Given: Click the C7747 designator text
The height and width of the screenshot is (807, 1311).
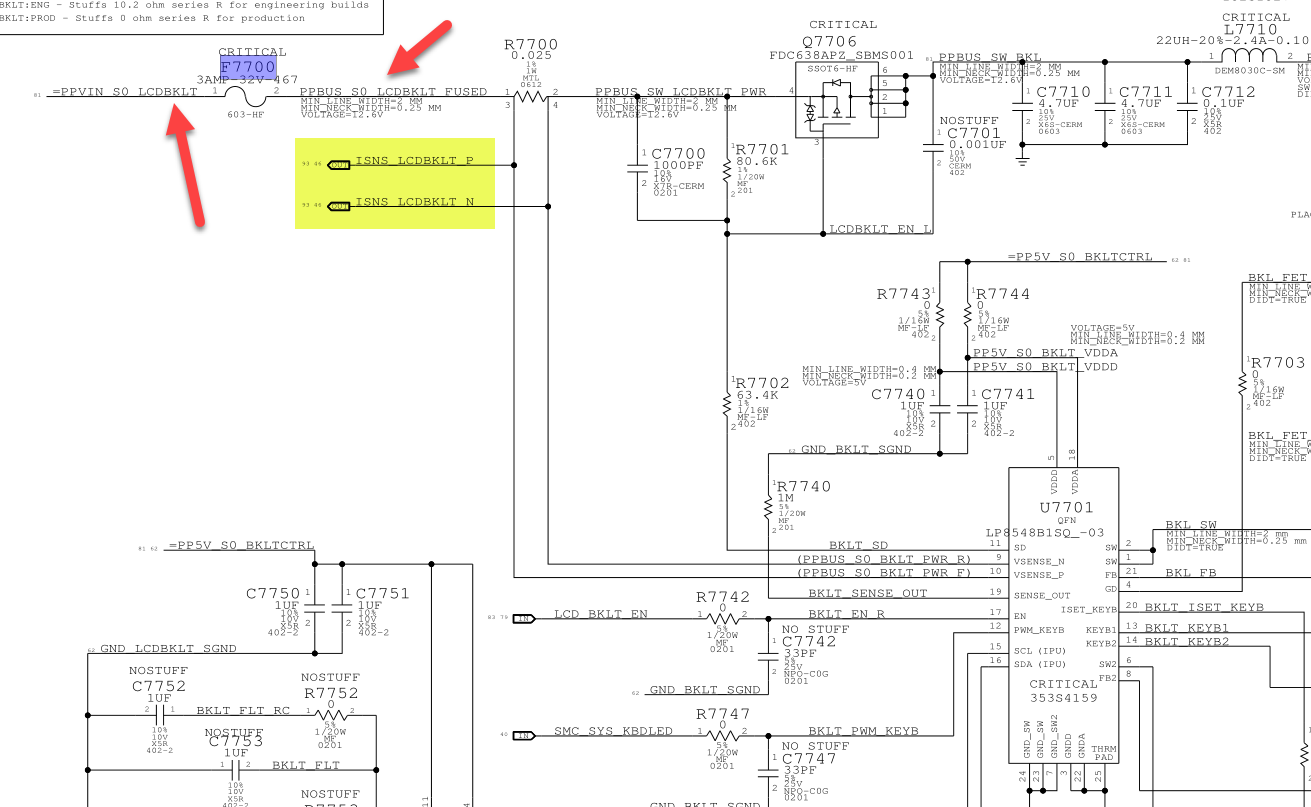Looking at the screenshot, I should coord(808,759).
